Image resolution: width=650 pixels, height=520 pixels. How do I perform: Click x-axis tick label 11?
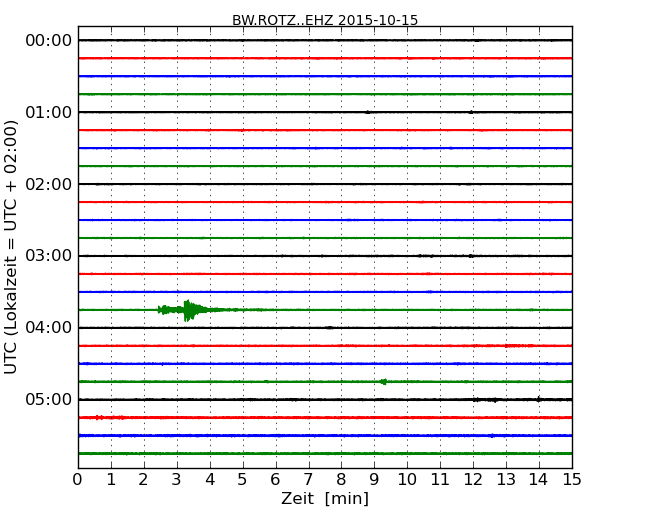tap(440, 480)
